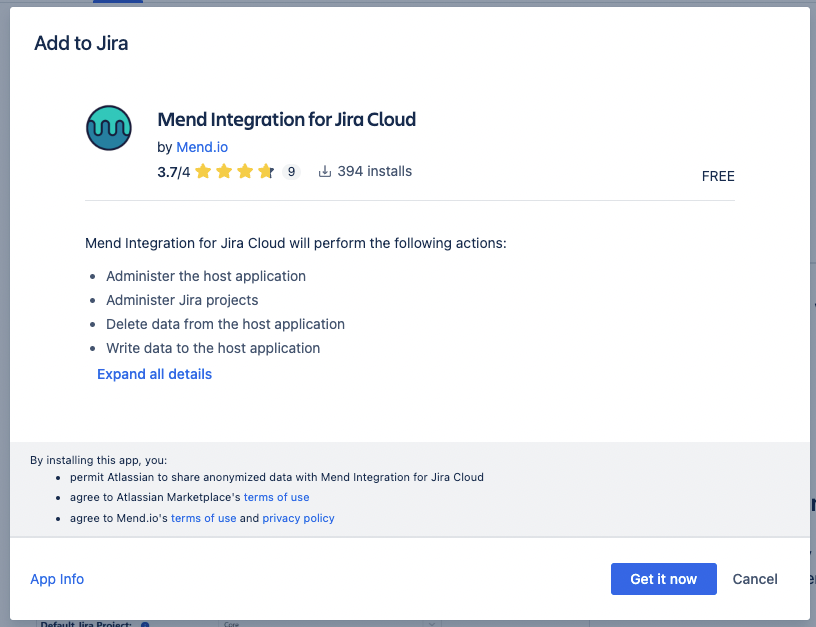Open the Mend.io developer page

[x=201, y=146]
